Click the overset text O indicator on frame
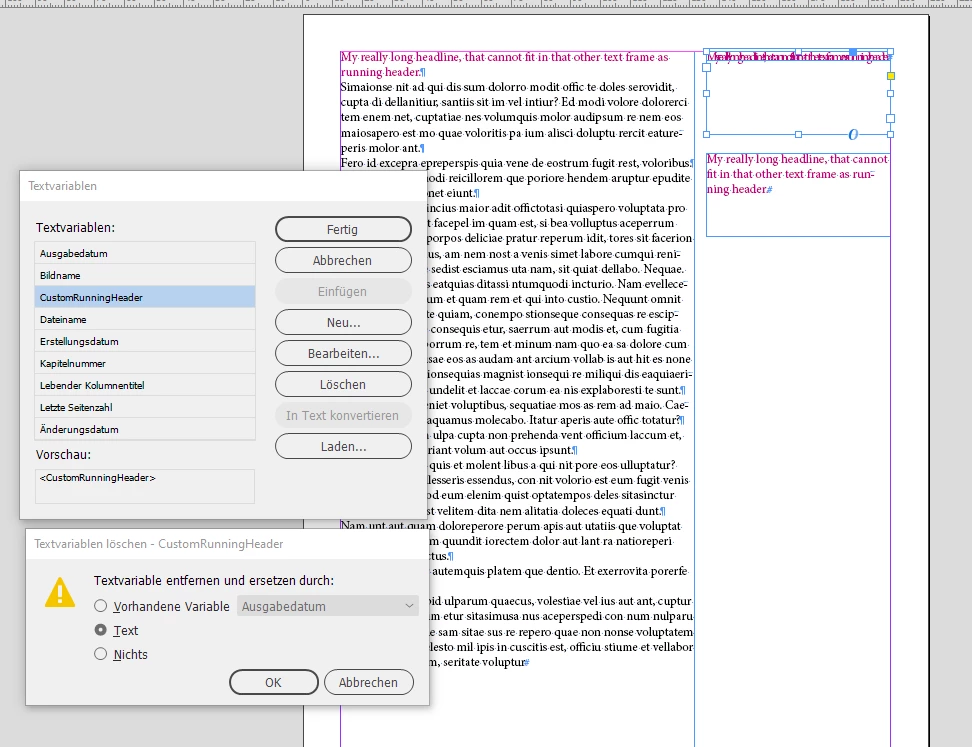Screen dimensions: 972x747 click(x=853, y=135)
